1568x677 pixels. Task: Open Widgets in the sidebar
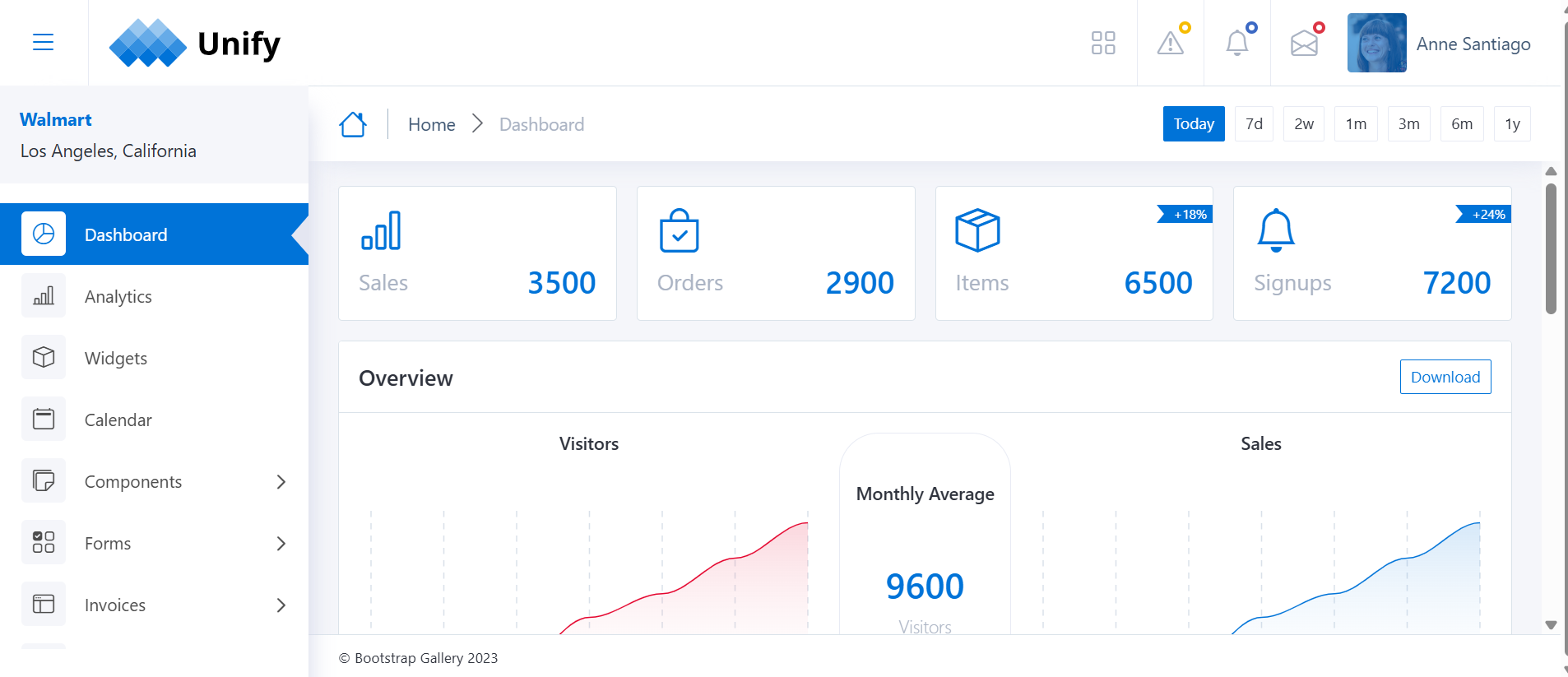pos(116,359)
